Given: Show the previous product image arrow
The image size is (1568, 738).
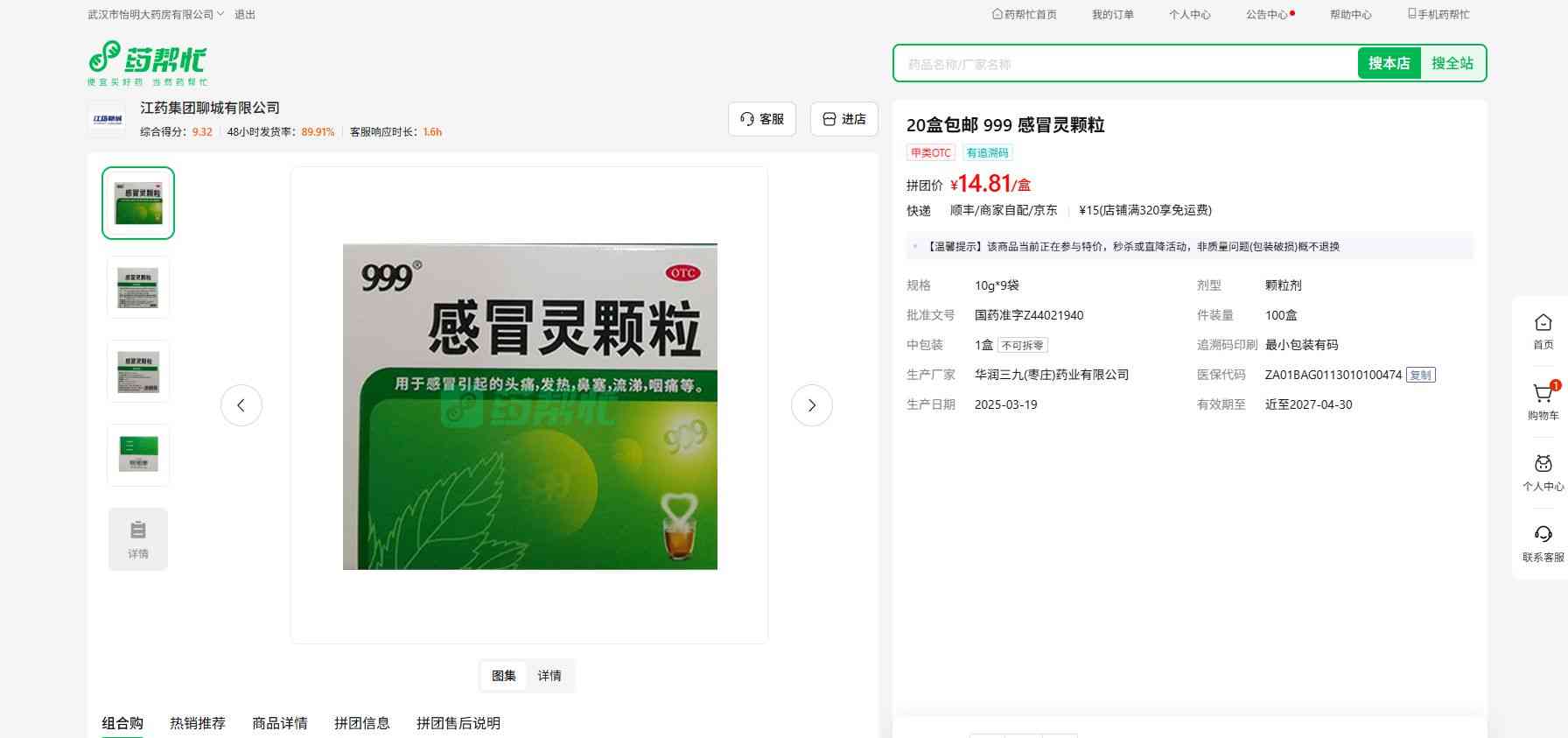Looking at the screenshot, I should click(241, 405).
